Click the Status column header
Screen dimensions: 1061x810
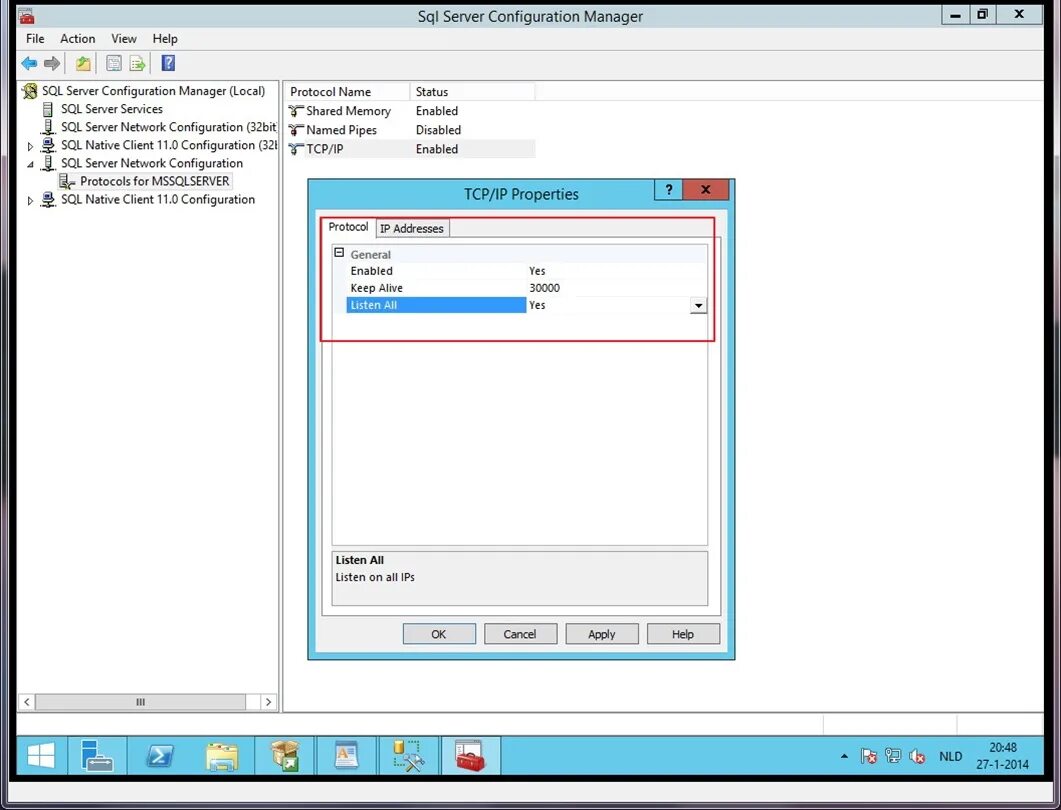[472, 91]
